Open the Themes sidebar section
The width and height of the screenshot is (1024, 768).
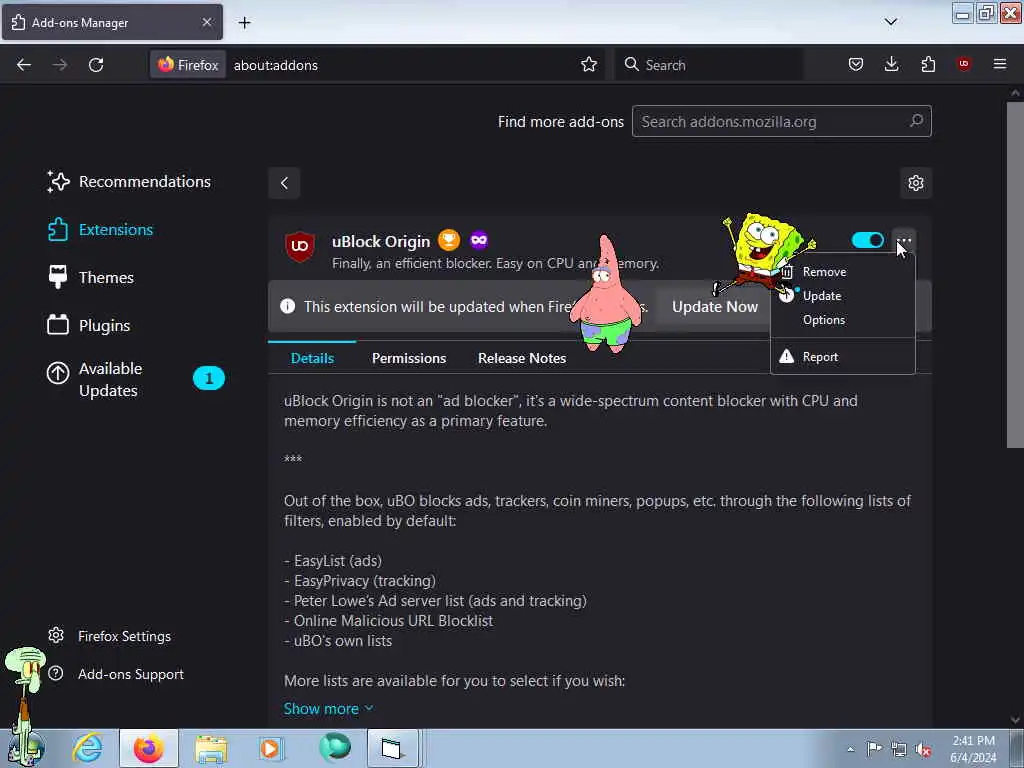point(91,278)
